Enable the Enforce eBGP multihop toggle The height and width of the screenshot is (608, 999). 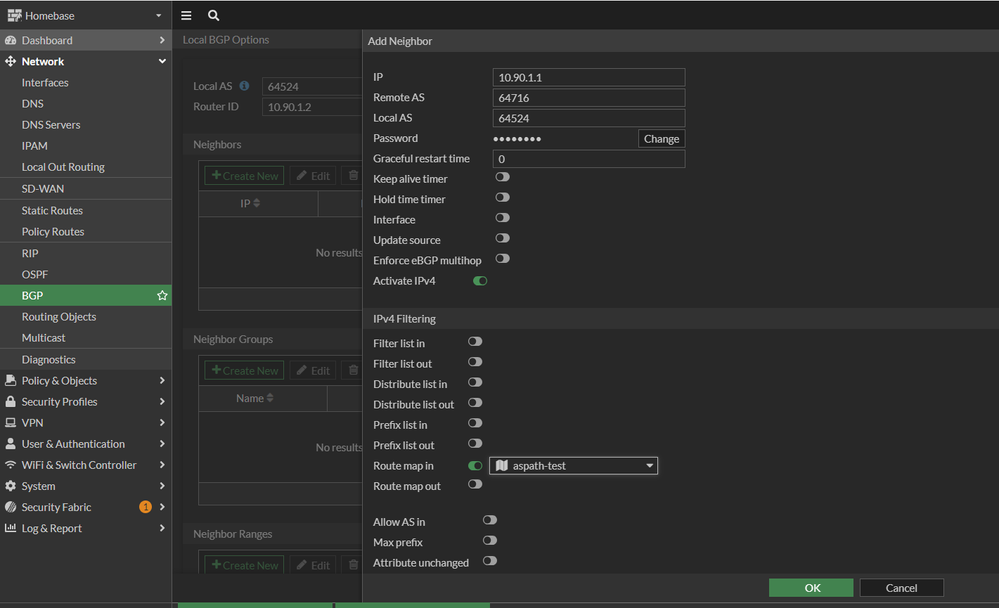click(502, 259)
